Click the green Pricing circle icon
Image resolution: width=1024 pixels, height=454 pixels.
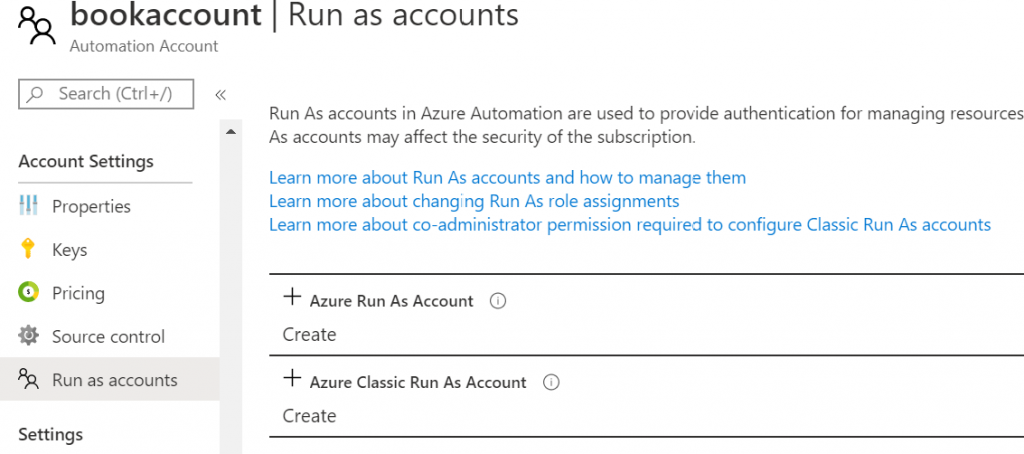tap(28, 293)
